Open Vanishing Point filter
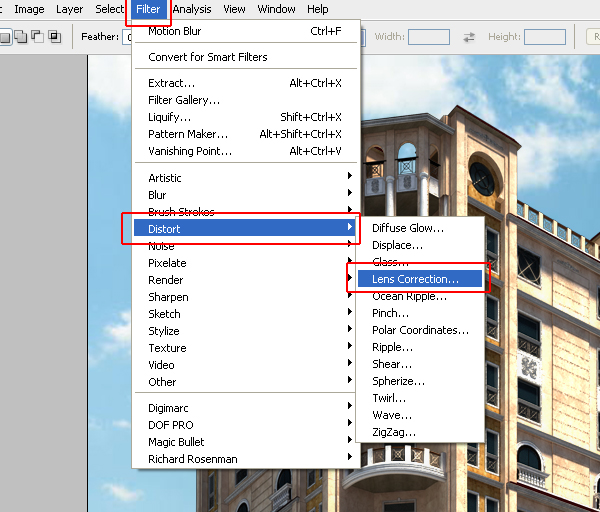600x512 pixels. click(x=245, y=151)
